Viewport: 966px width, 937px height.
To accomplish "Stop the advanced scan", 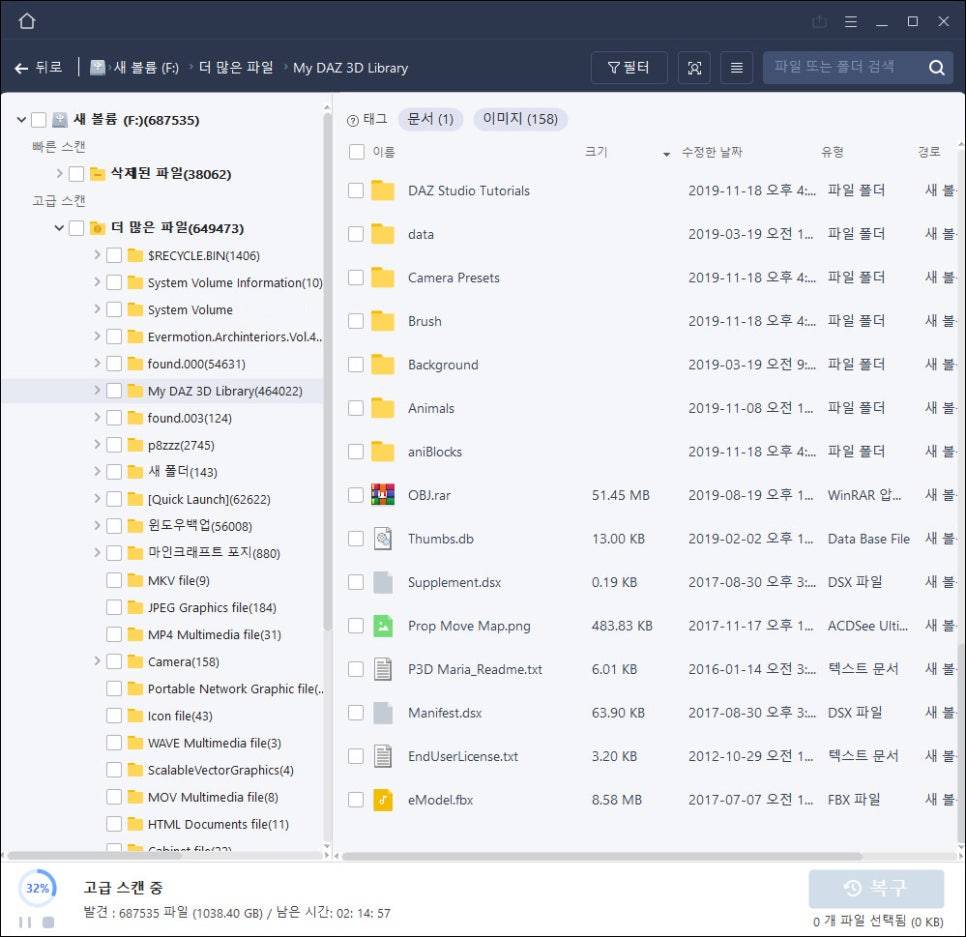I will click(48, 922).
